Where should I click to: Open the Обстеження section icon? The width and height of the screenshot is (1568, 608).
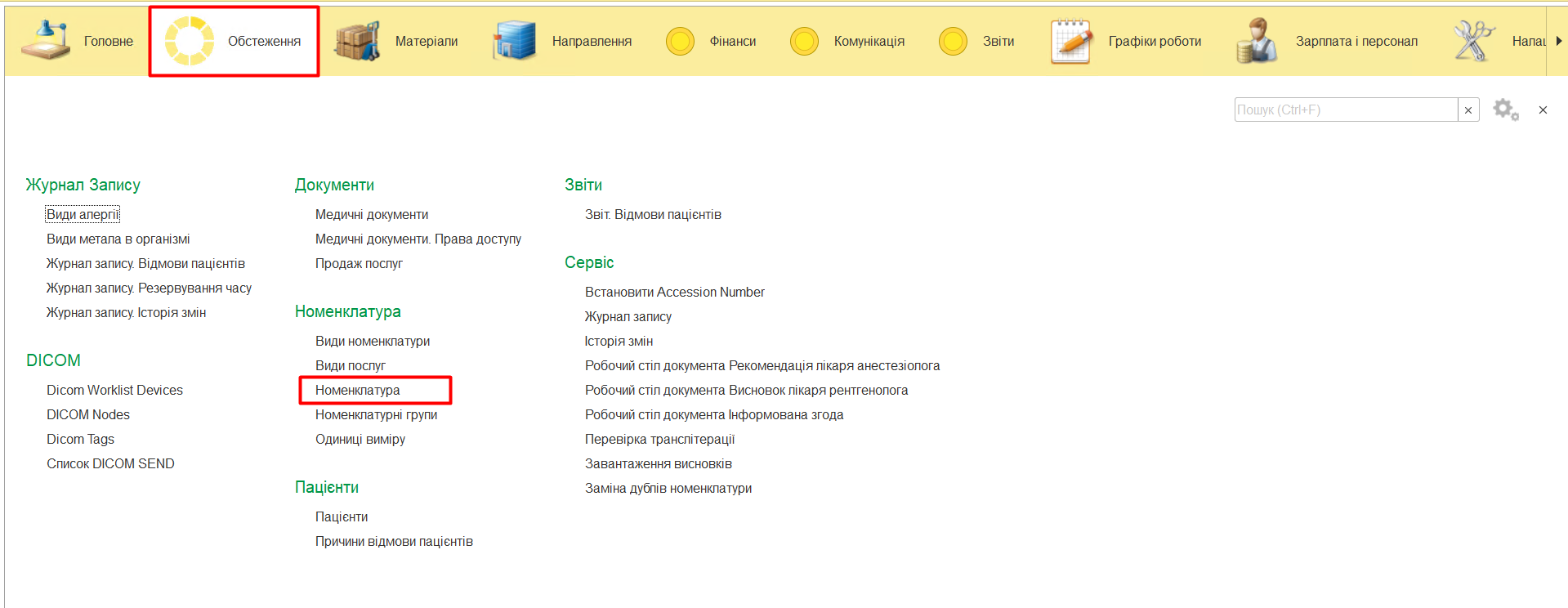click(190, 41)
